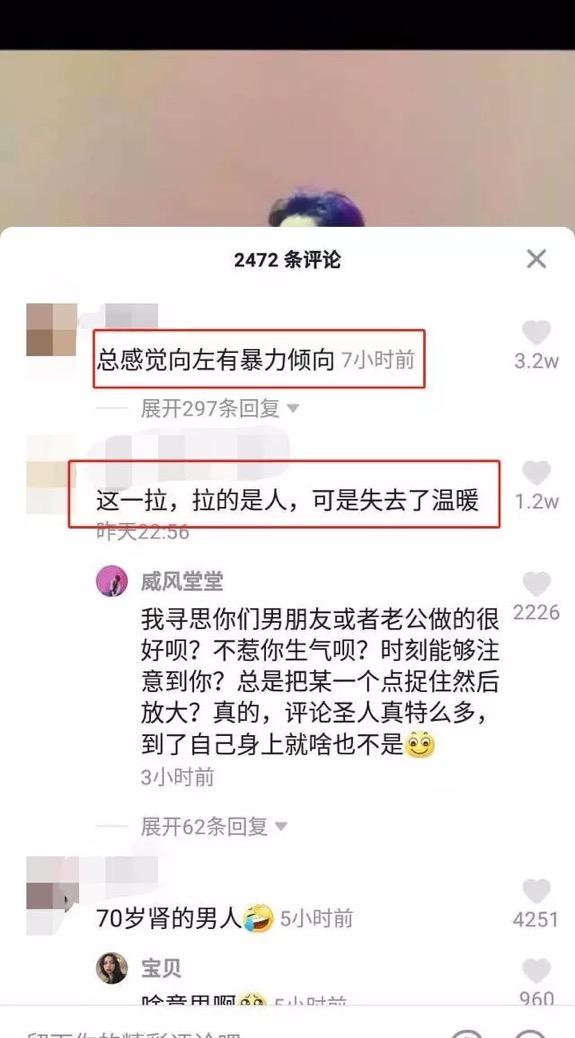Tap the dropdown arrow beside 展开297条回复
This screenshot has height=1038, width=575.
point(292,409)
